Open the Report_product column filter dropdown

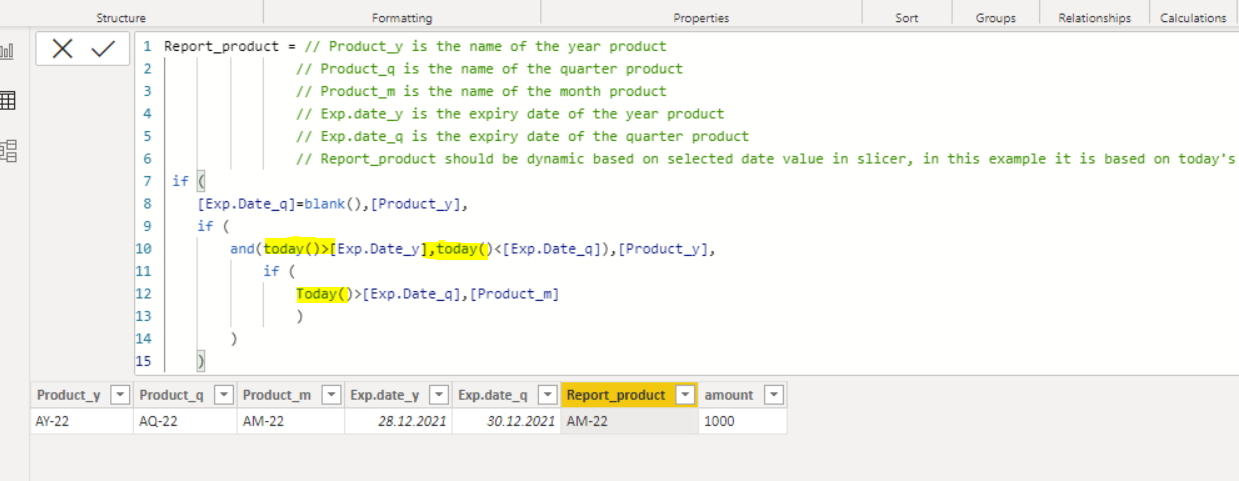click(684, 395)
